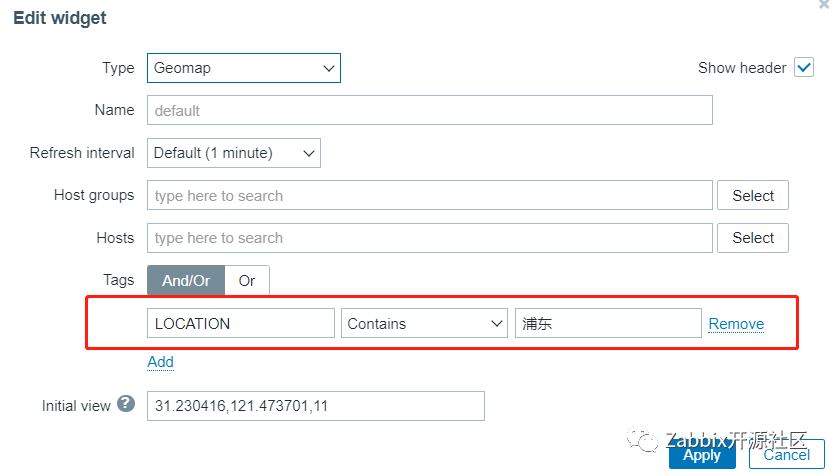This screenshot has width=834, height=476.
Task: Select the And/Or tags evaluation option
Action: [186, 281]
